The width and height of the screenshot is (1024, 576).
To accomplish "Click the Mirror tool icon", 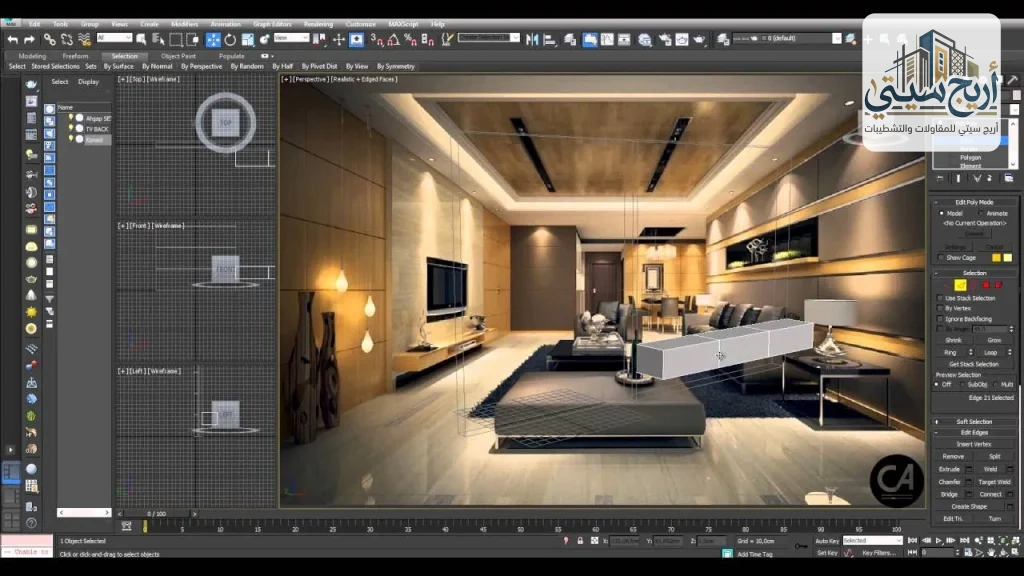I will coord(531,38).
